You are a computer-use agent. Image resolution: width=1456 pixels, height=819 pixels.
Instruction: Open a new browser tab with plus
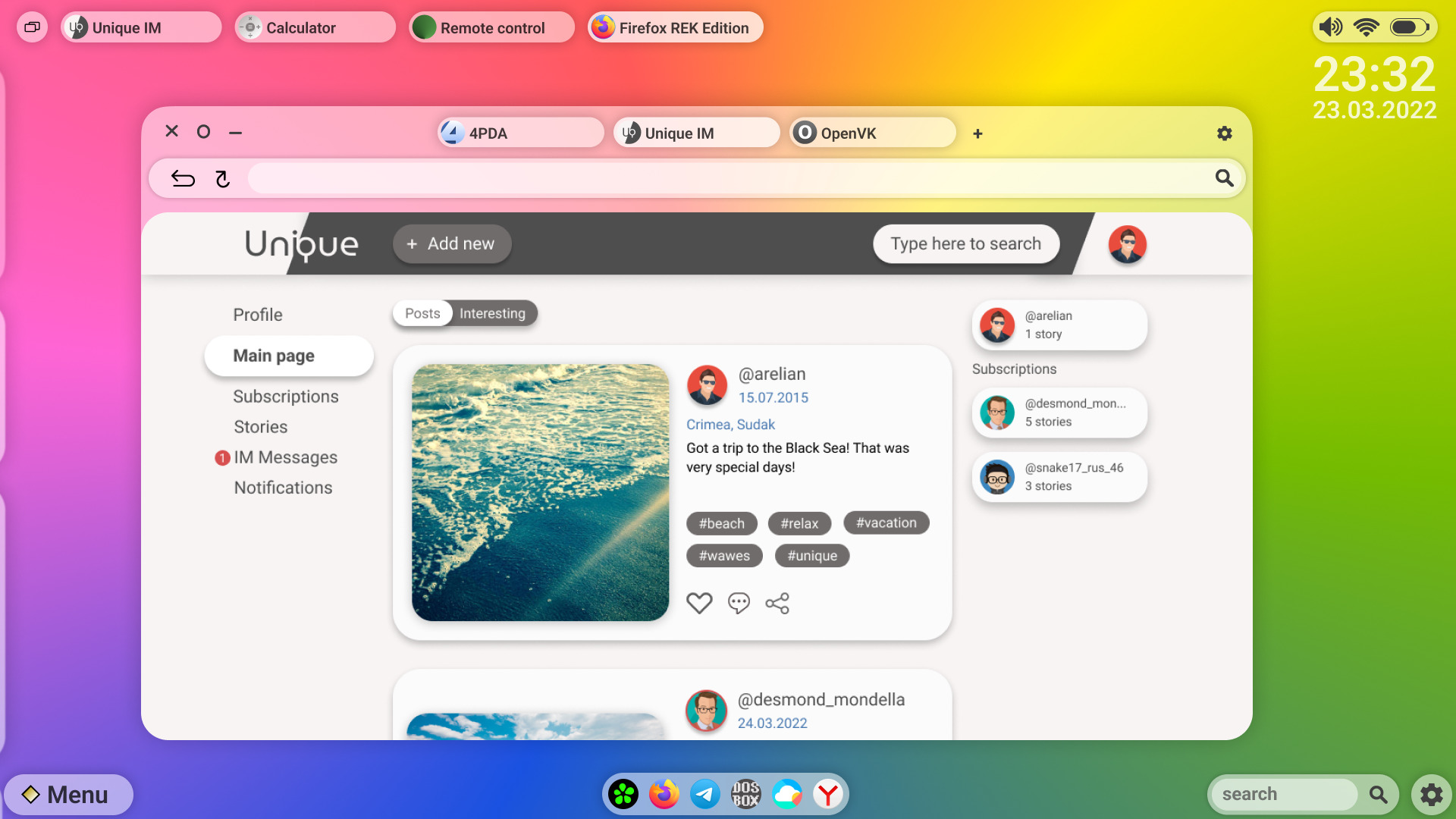pos(977,133)
